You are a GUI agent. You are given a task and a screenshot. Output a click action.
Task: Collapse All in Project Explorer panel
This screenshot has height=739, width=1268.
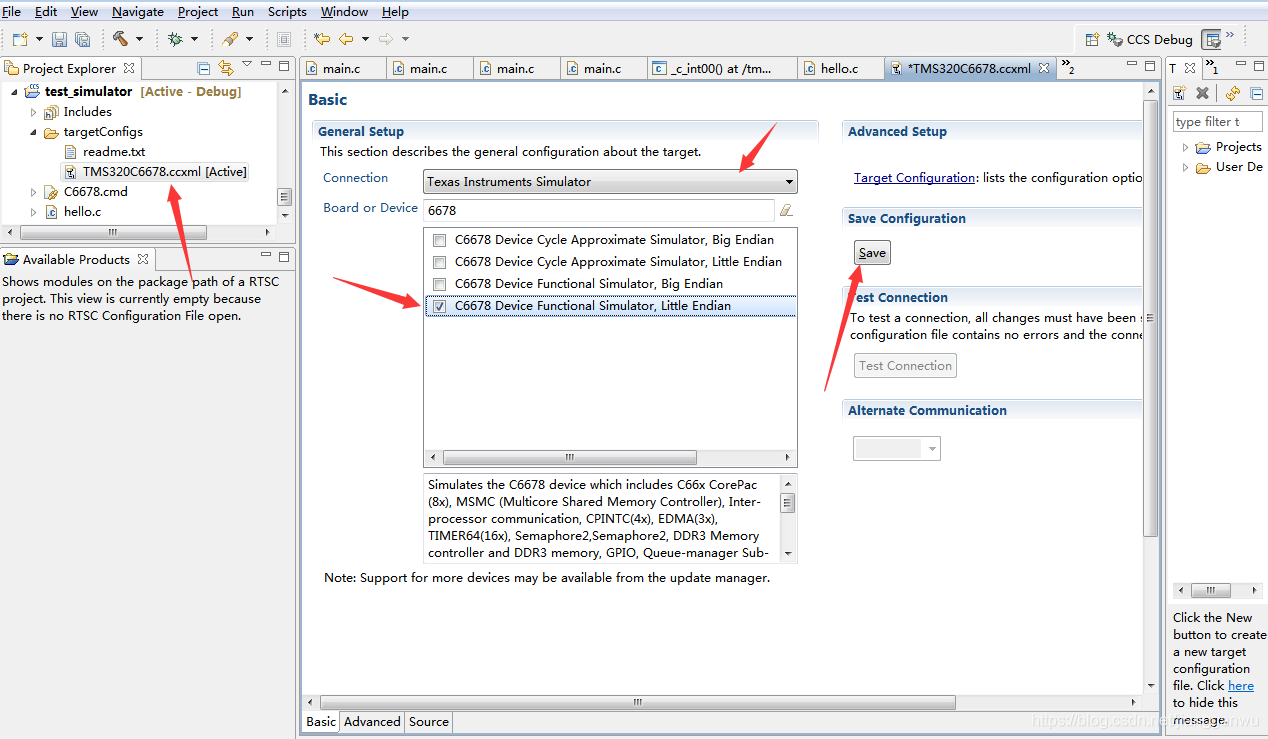click(x=204, y=66)
